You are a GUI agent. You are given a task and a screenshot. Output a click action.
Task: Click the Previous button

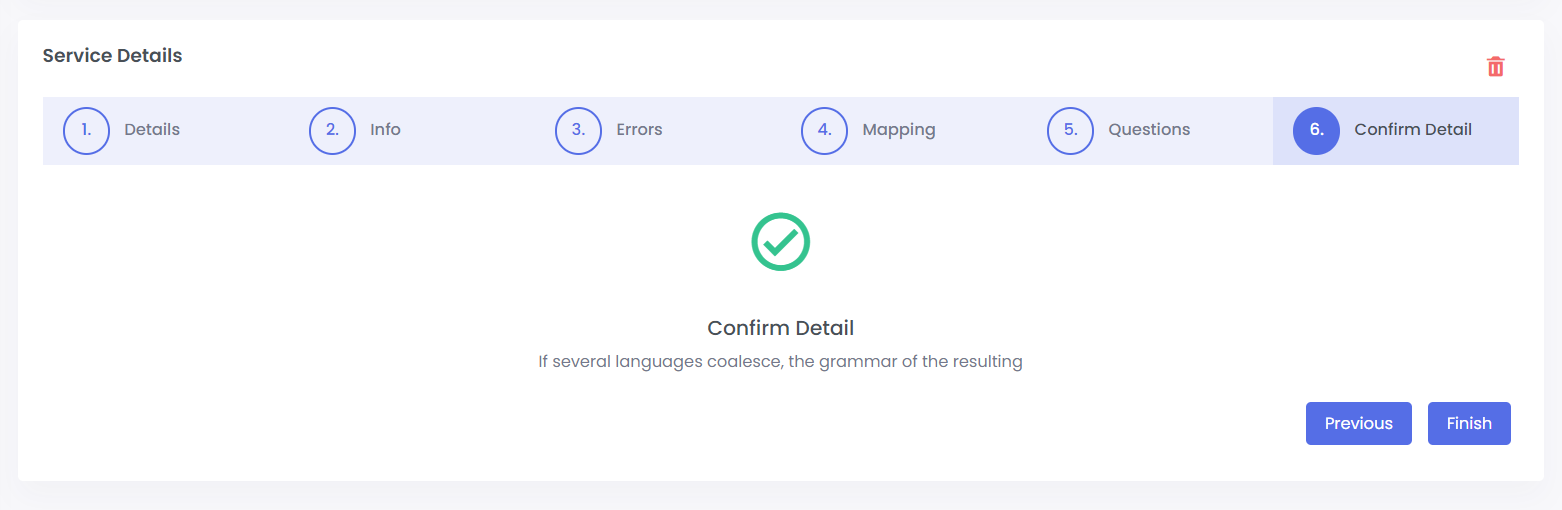1359,423
